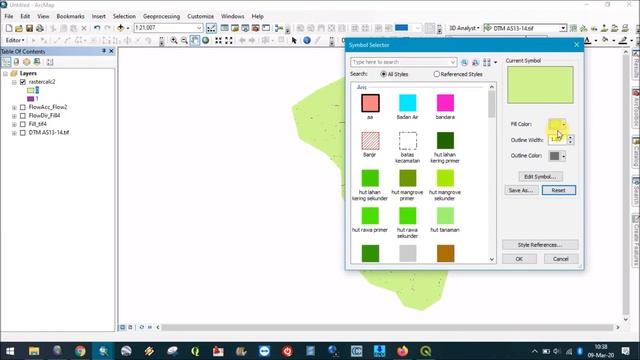640x360 pixels.
Task: Expand the Fill_tif4 layer
Action: point(14,124)
